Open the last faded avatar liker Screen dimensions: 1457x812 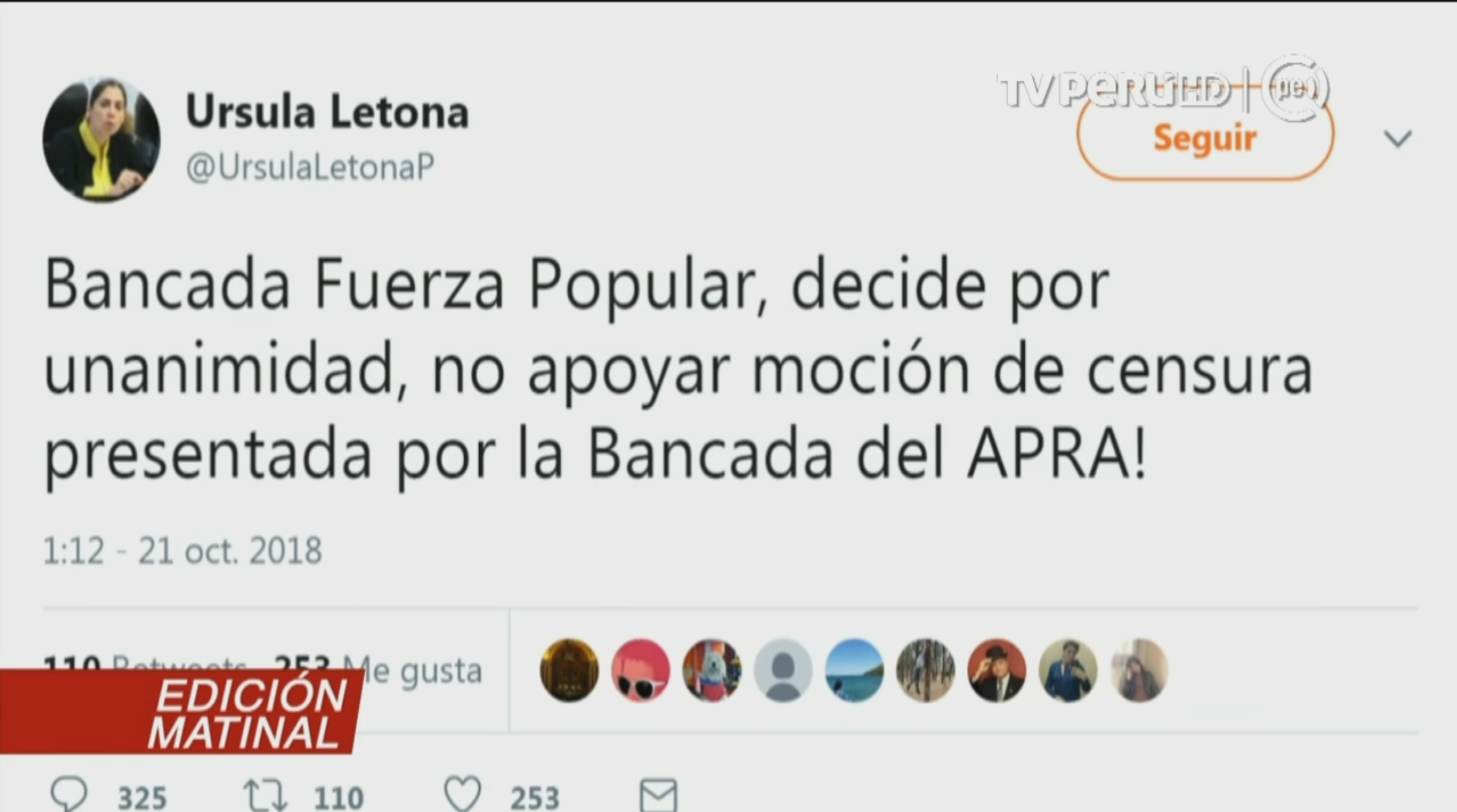pyautogui.click(x=1139, y=671)
